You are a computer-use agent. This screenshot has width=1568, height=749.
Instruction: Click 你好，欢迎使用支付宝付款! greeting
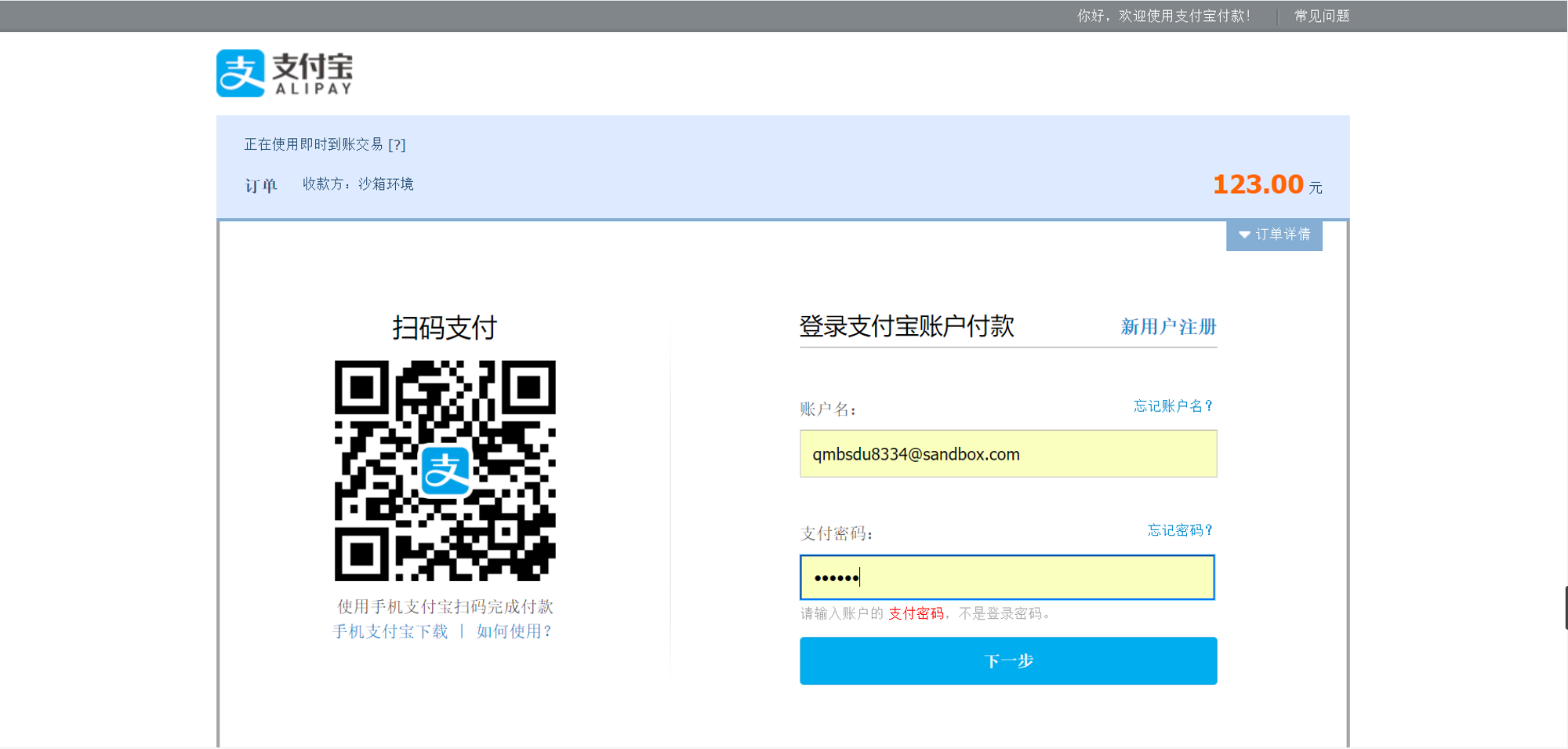(1163, 16)
